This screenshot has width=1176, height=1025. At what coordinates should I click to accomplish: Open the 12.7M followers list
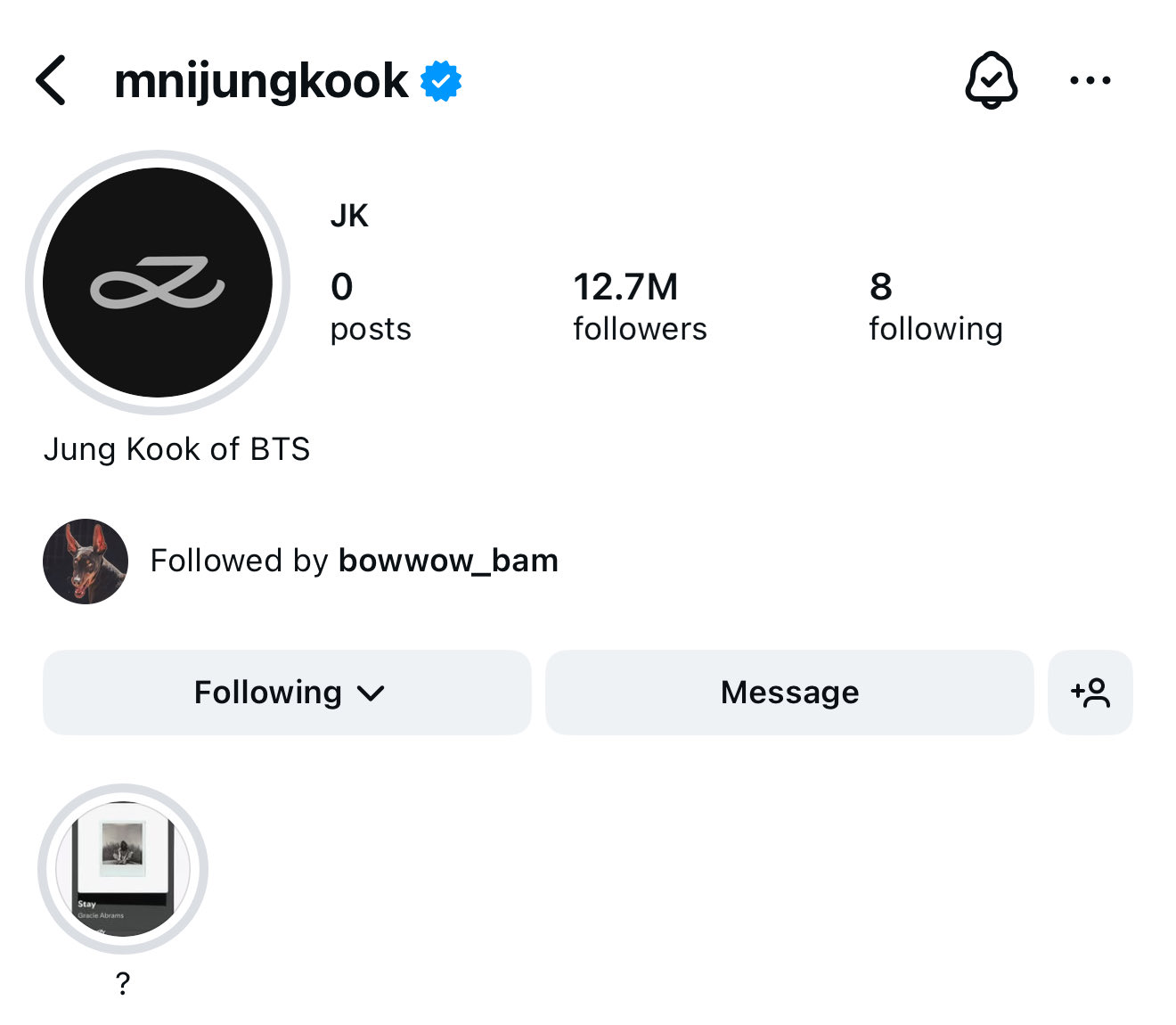639,307
